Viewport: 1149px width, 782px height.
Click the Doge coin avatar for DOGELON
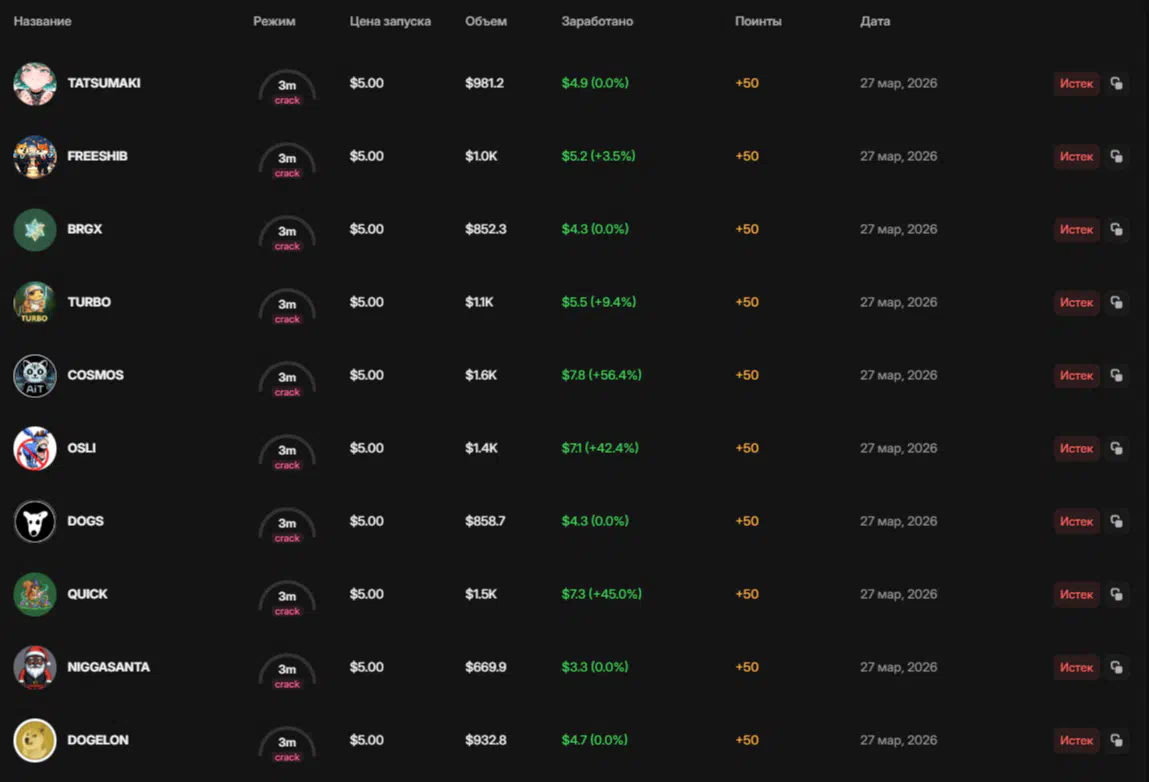(x=34, y=741)
